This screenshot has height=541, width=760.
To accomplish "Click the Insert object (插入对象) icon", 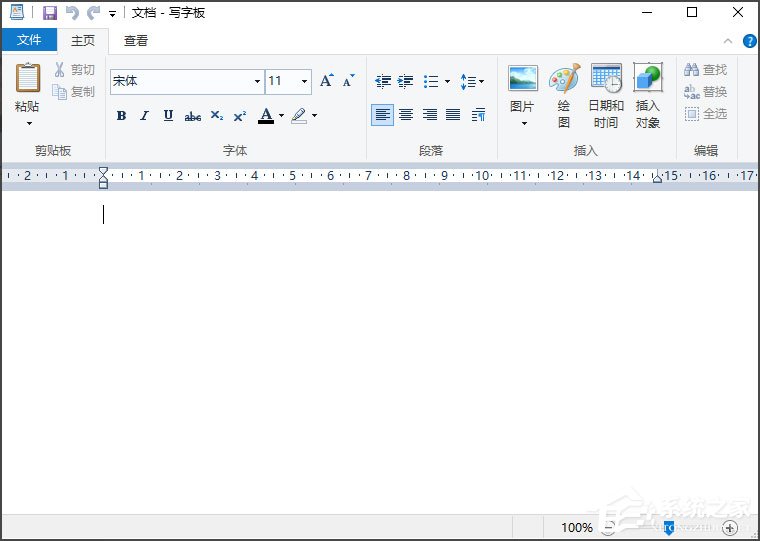I will coord(648,96).
